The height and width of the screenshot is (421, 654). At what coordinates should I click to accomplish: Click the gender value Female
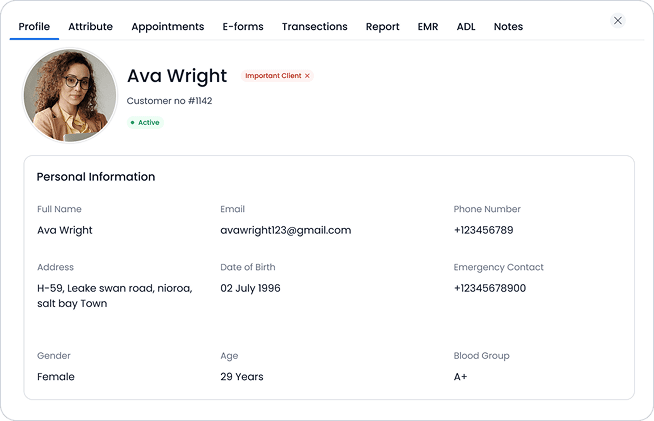click(56, 377)
